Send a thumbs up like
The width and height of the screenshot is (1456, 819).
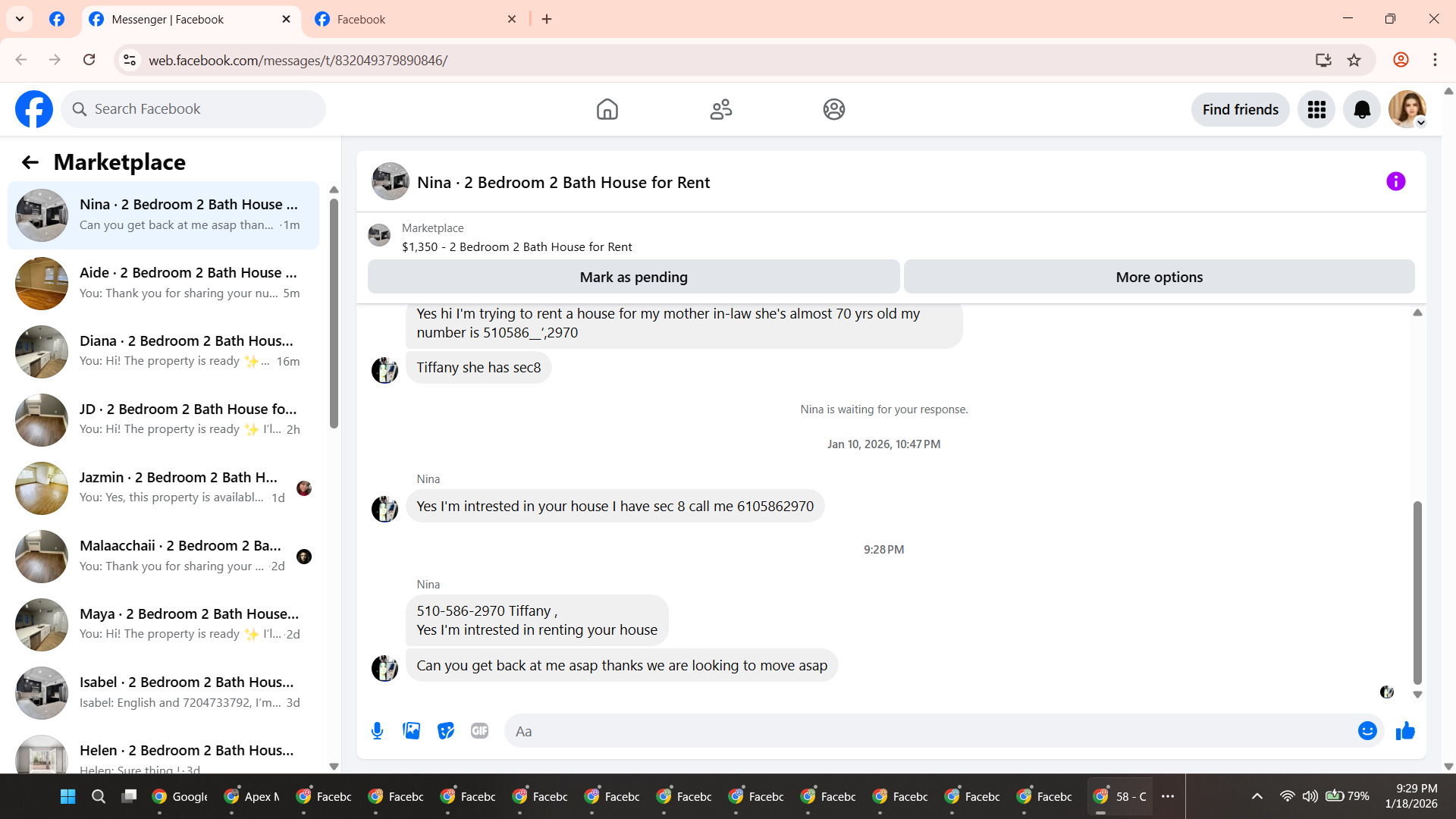point(1405,731)
